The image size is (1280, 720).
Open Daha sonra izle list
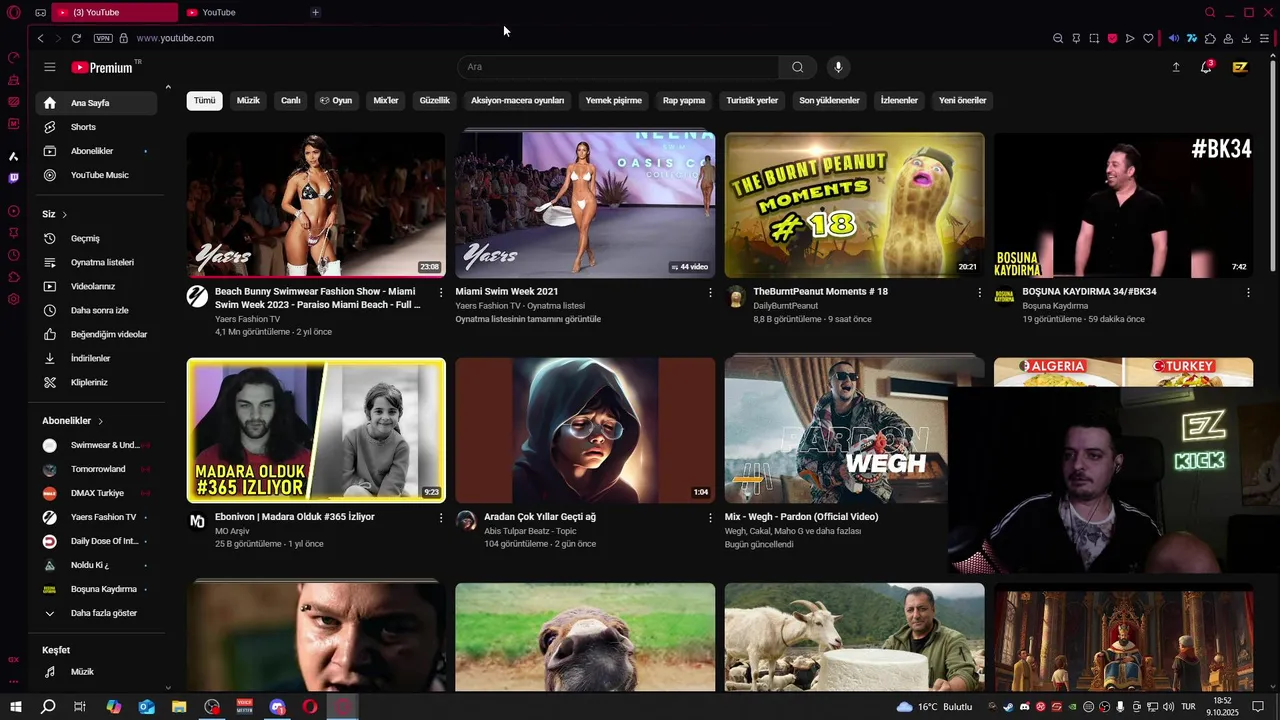point(97,310)
